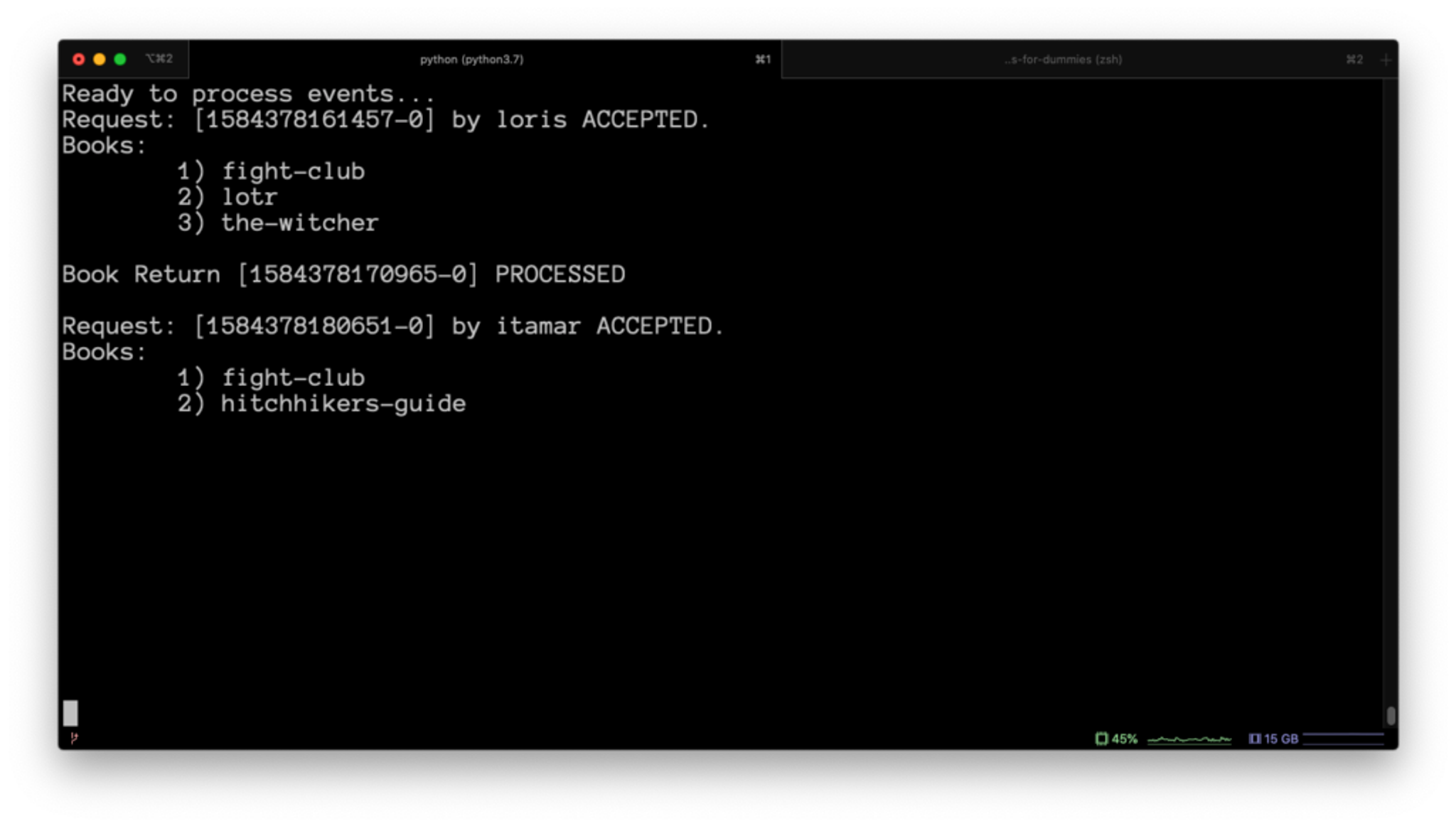Screen dimensions: 1456x826
Task: Close the terminal window with red button
Action: [x=79, y=59]
